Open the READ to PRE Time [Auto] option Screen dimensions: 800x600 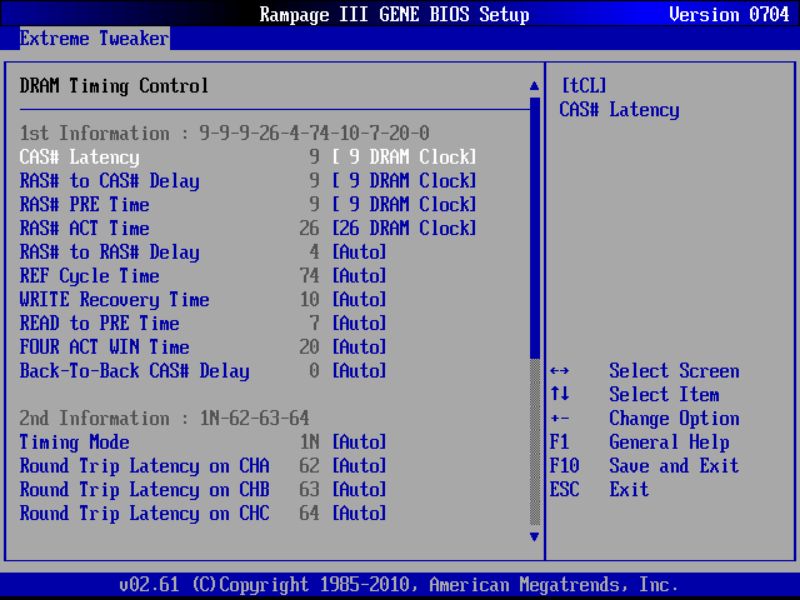(359, 323)
